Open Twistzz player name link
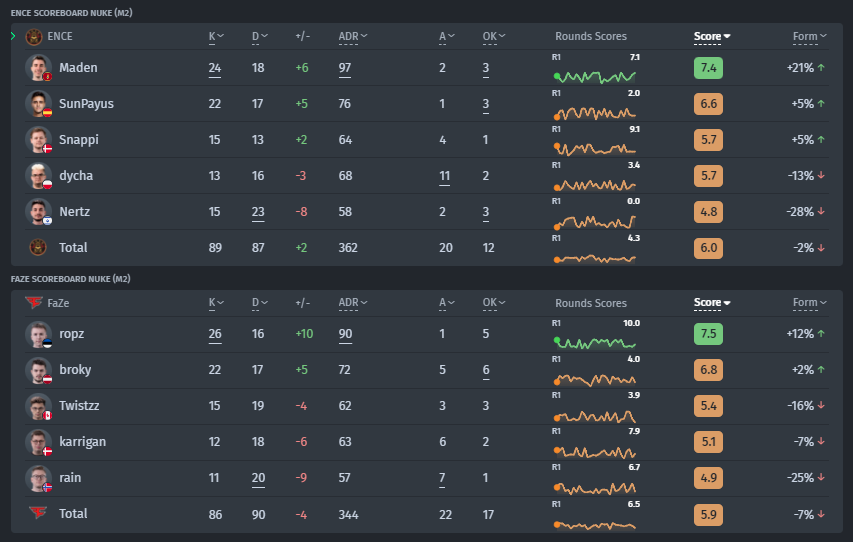 tap(79, 406)
